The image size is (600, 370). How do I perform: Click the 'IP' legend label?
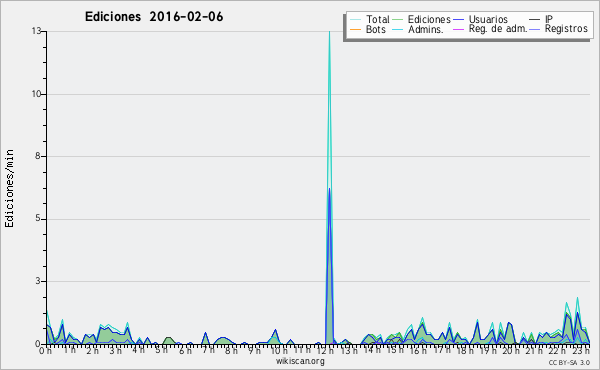tap(549, 19)
